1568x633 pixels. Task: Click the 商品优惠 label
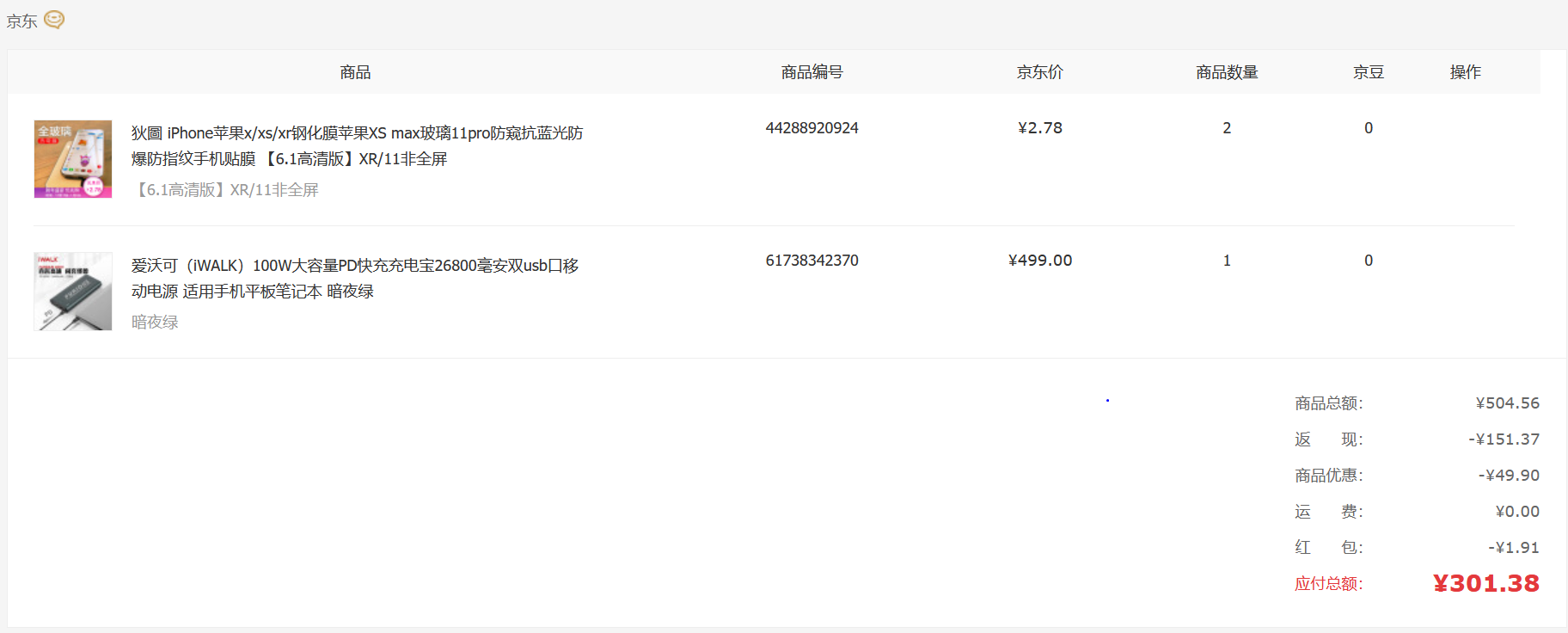tap(1329, 476)
